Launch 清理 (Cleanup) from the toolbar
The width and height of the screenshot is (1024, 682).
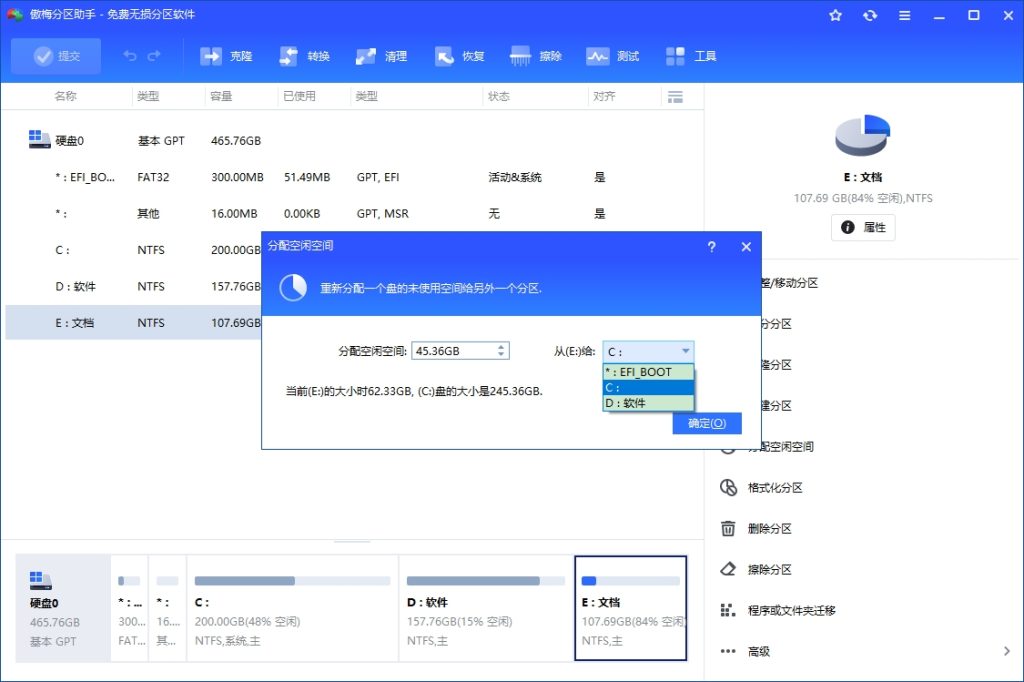click(382, 56)
